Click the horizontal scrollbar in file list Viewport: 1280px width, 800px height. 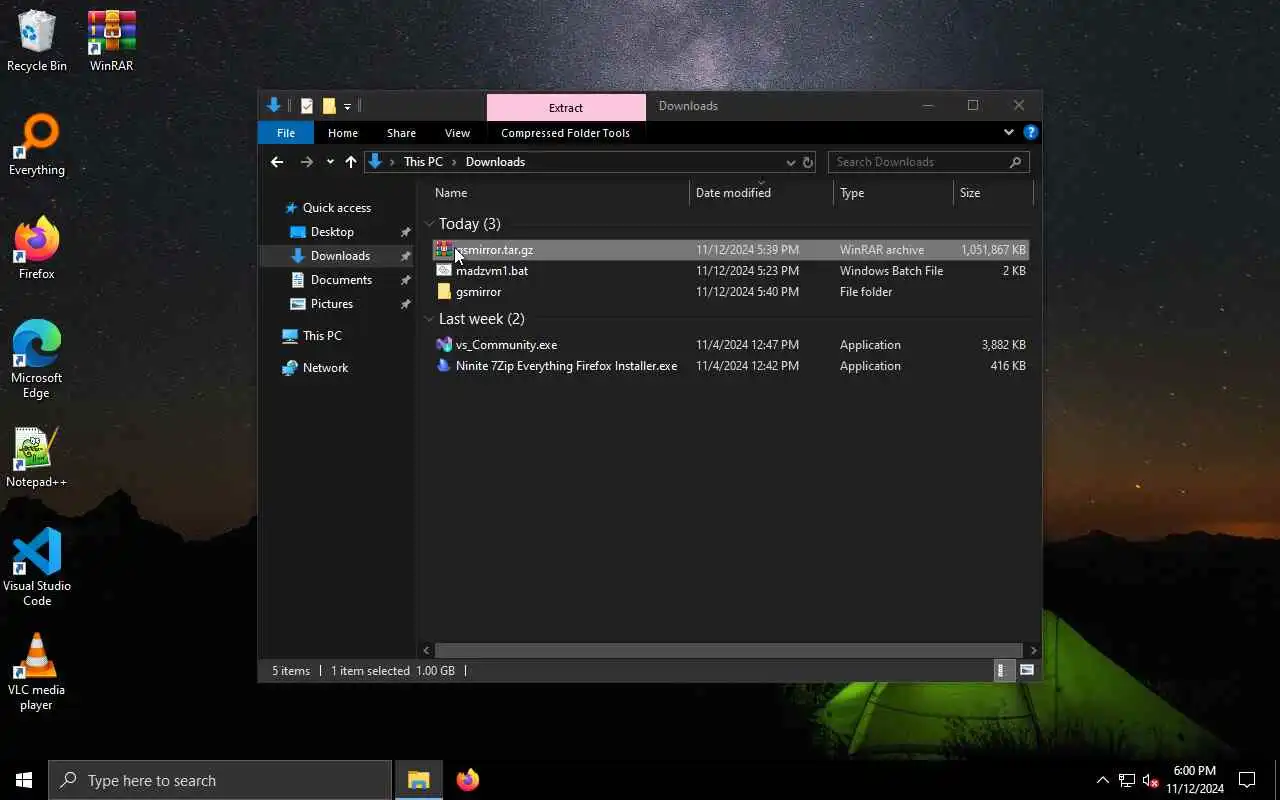728,650
